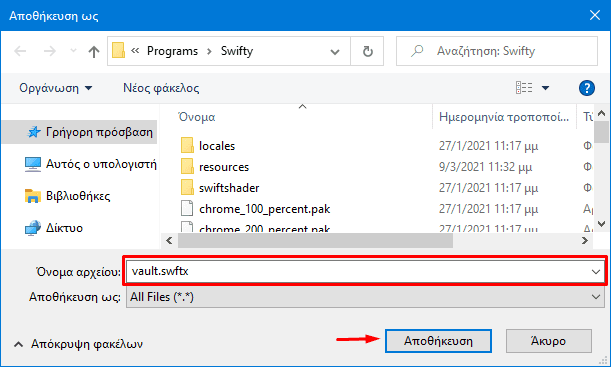Open more view options dropdown

point(545,88)
